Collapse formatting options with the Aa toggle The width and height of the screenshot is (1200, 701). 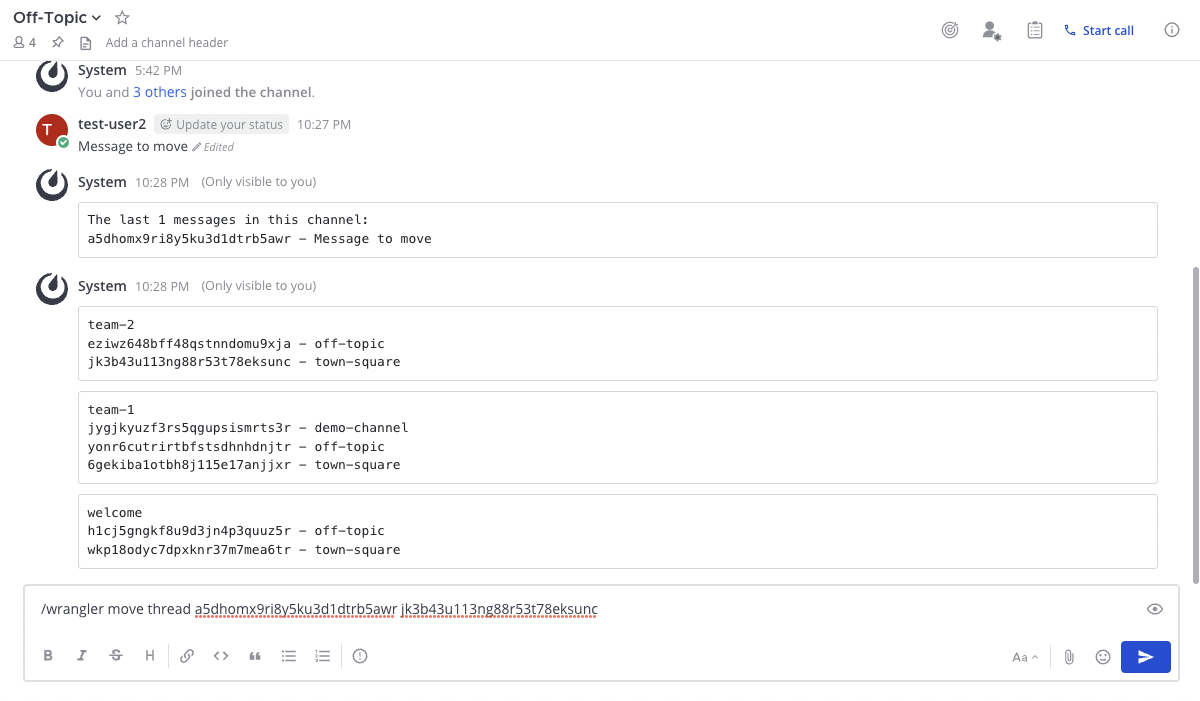pyautogui.click(x=1024, y=657)
